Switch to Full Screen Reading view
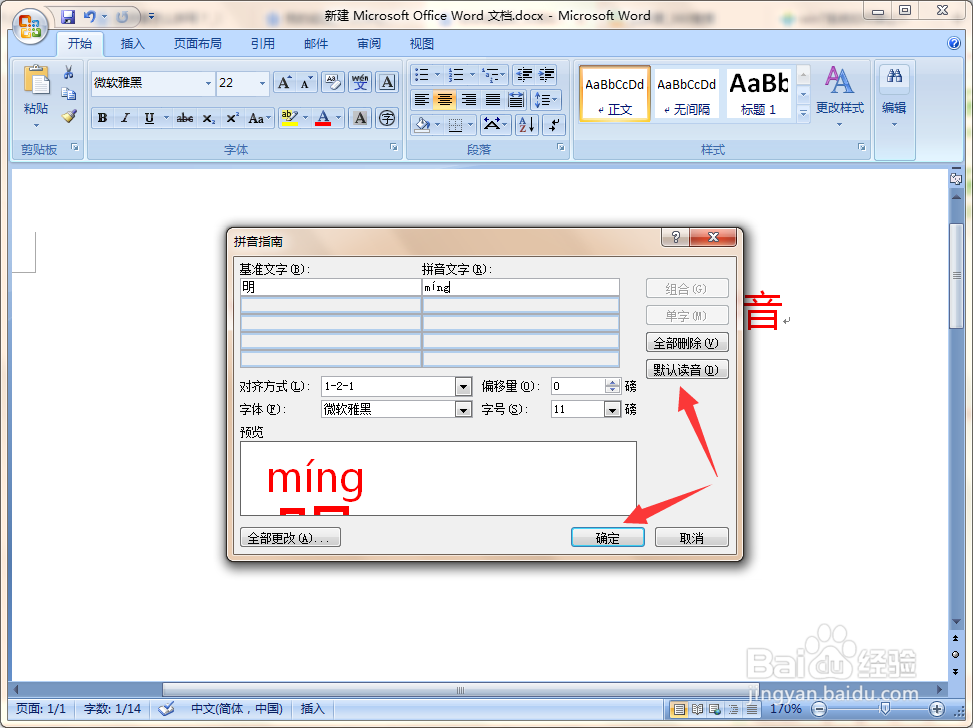Viewport: 973px width, 728px height. click(x=697, y=709)
